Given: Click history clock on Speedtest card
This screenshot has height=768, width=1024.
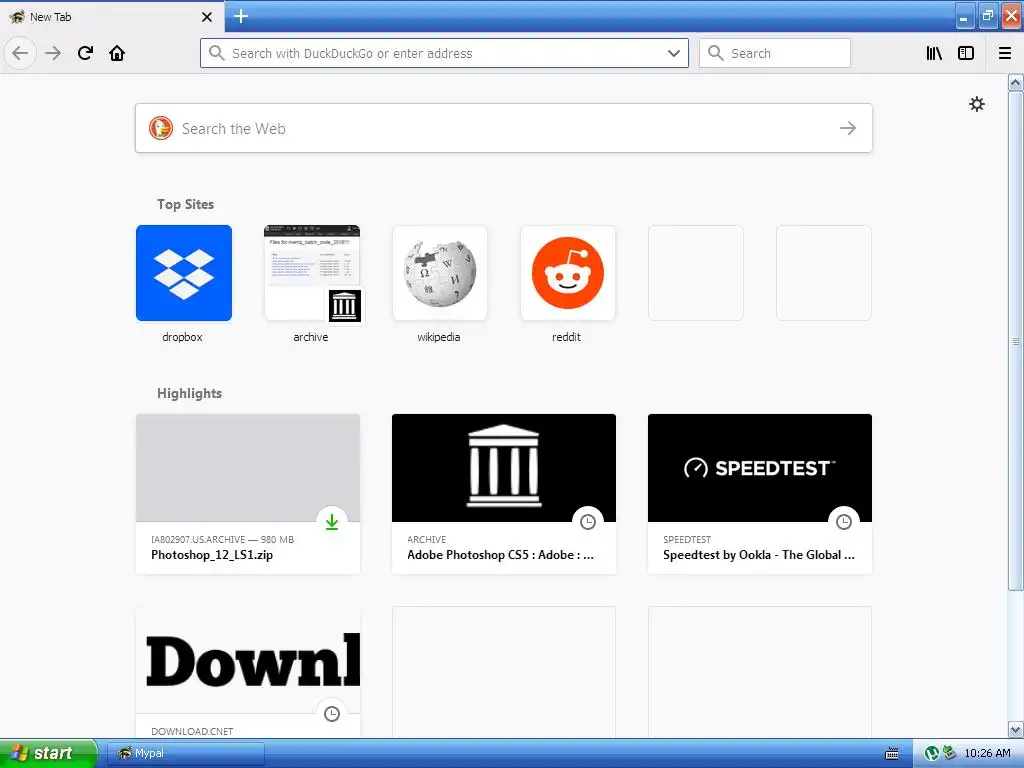Looking at the screenshot, I should (x=844, y=521).
